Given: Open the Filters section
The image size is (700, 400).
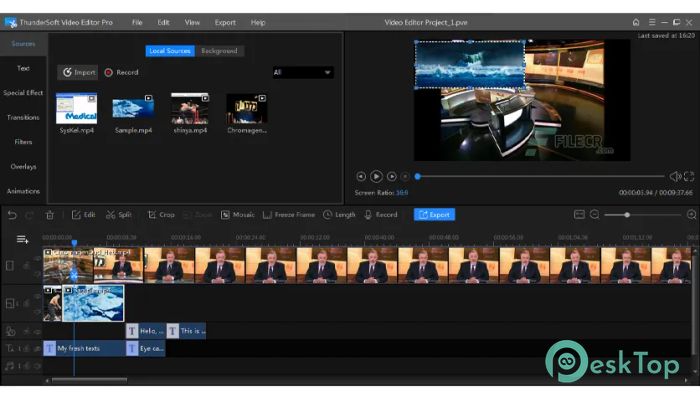Looking at the screenshot, I should [x=23, y=142].
